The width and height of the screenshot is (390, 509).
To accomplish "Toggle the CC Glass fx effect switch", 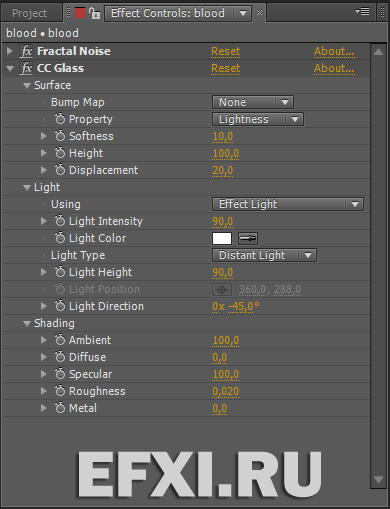I will [26, 68].
